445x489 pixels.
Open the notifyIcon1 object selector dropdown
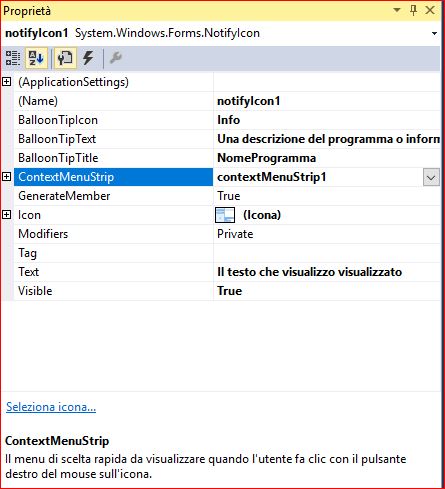coord(434,33)
